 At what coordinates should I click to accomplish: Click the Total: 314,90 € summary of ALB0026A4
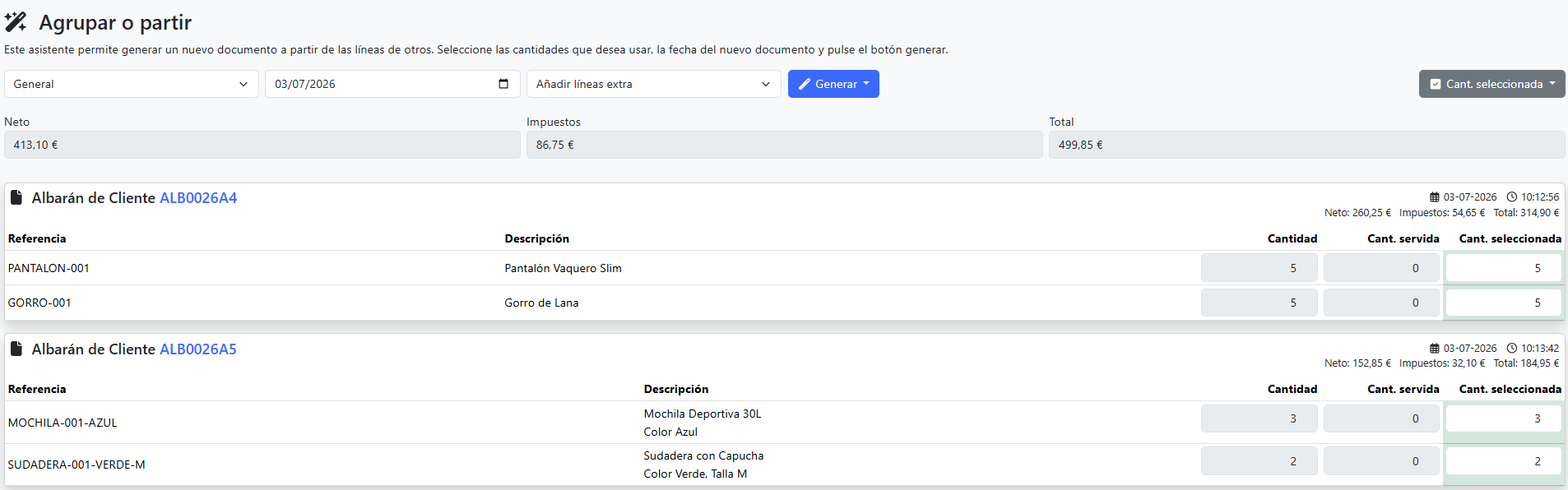[x=1526, y=213]
